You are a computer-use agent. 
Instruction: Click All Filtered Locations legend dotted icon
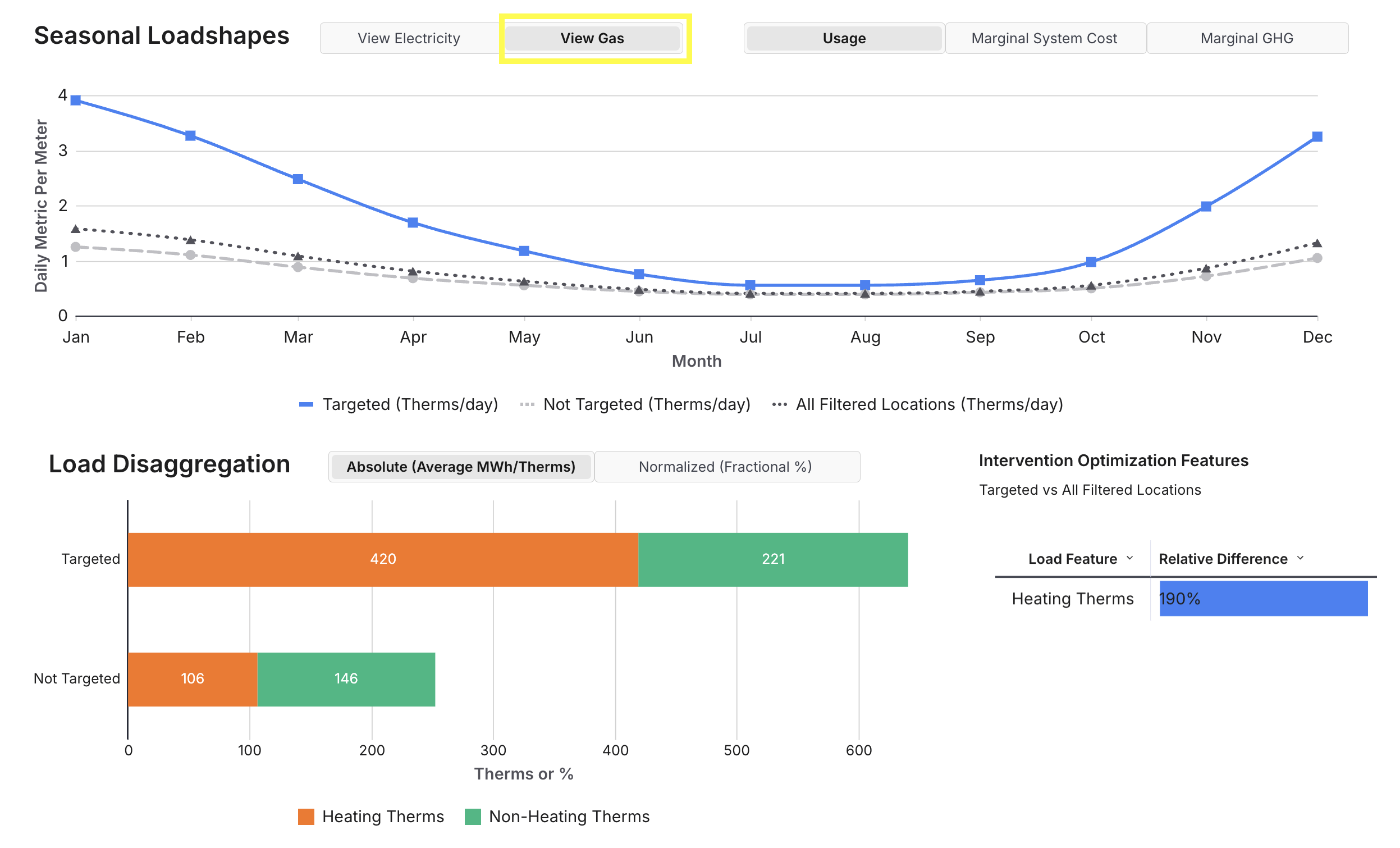click(x=780, y=405)
